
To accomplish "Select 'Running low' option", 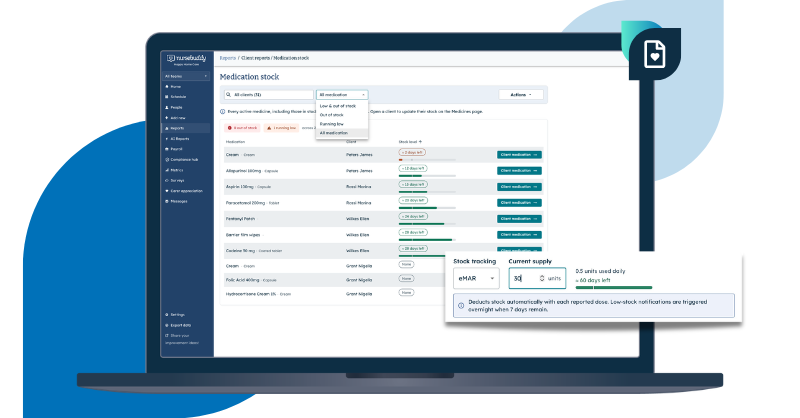I will coord(342,124).
